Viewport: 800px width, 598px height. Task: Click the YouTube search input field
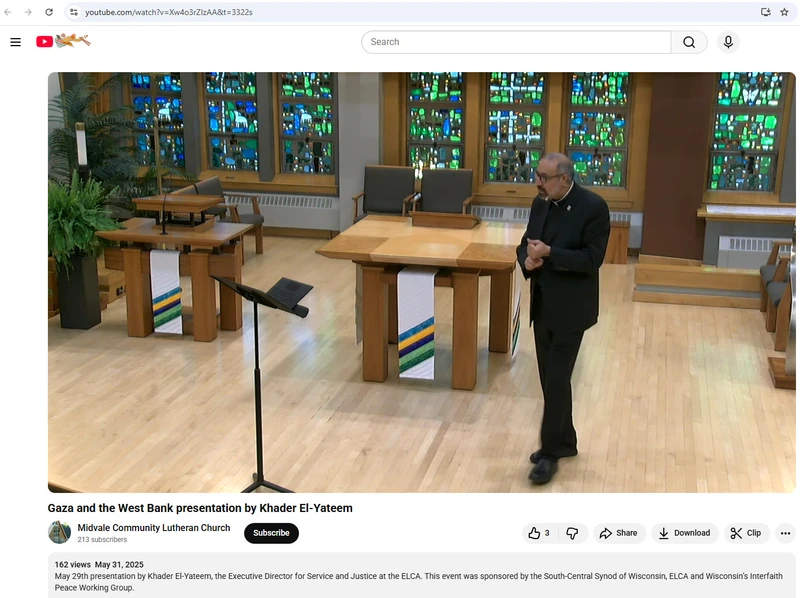515,42
